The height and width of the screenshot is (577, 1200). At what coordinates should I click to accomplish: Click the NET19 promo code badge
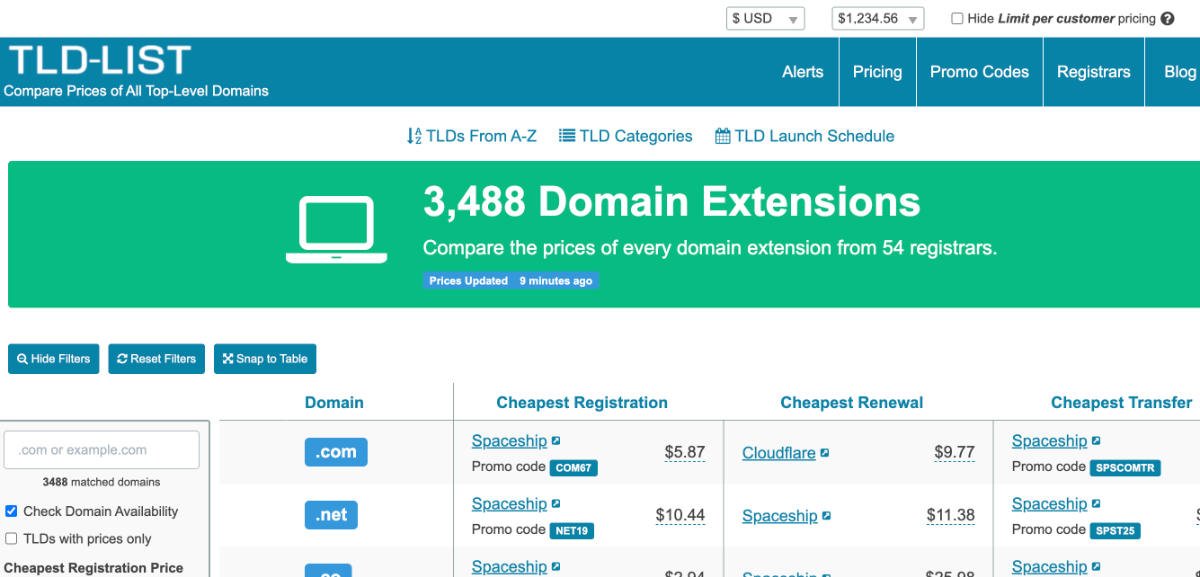point(572,530)
